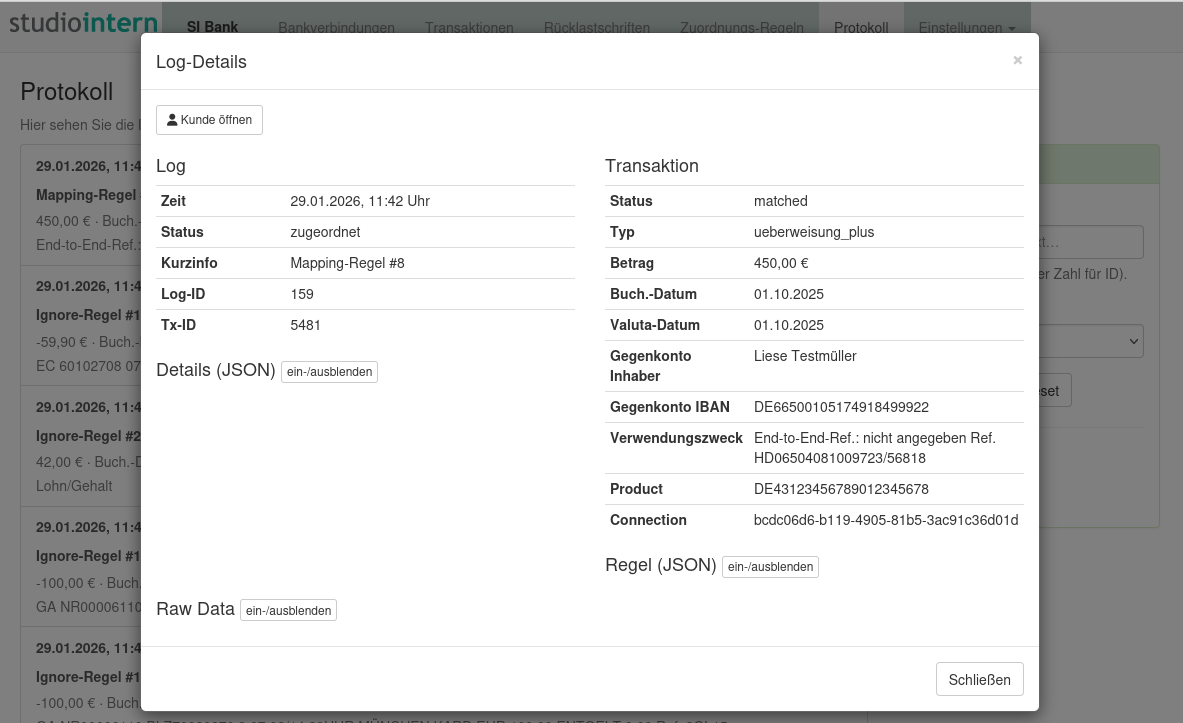The width and height of the screenshot is (1183, 723).
Task: Toggle the Details (JSON) ein-/ausblenden button
Action: (329, 372)
